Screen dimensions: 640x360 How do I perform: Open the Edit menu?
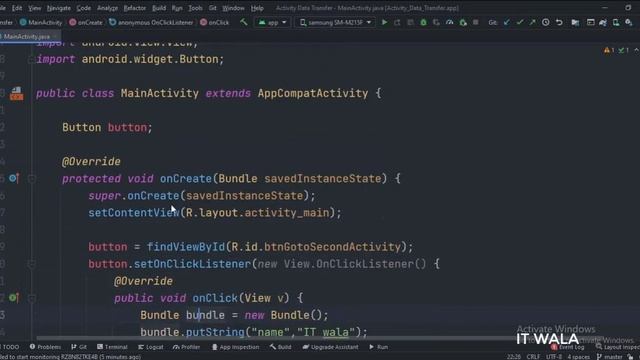(x=17, y=8)
